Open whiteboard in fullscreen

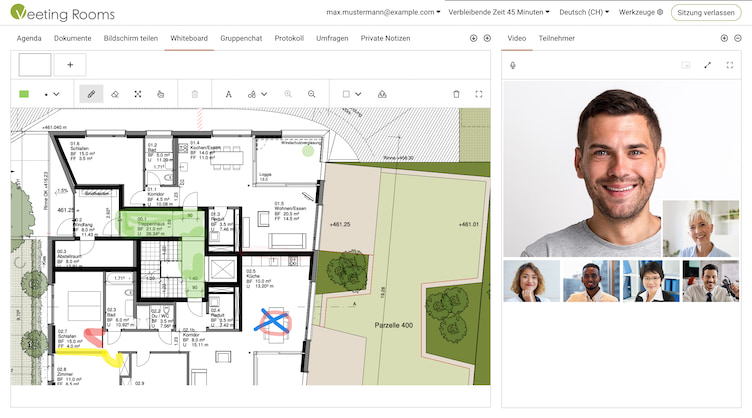[x=479, y=94]
